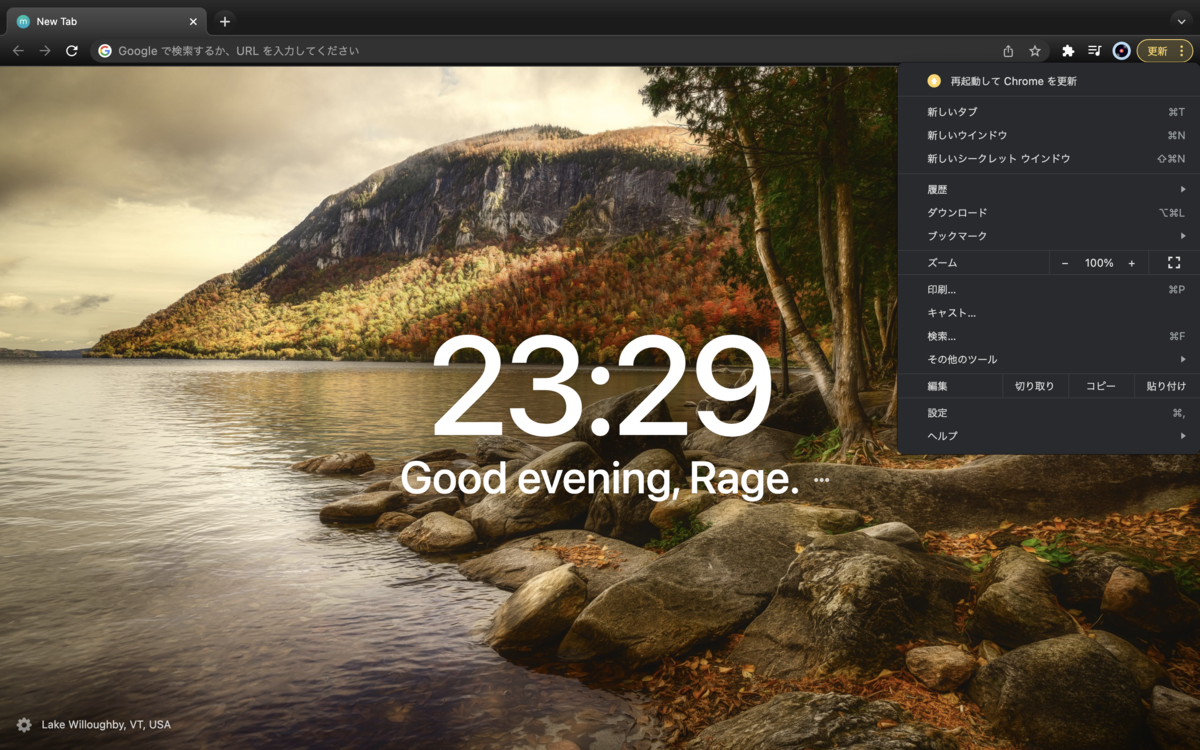Go back with the back arrow

point(18,51)
